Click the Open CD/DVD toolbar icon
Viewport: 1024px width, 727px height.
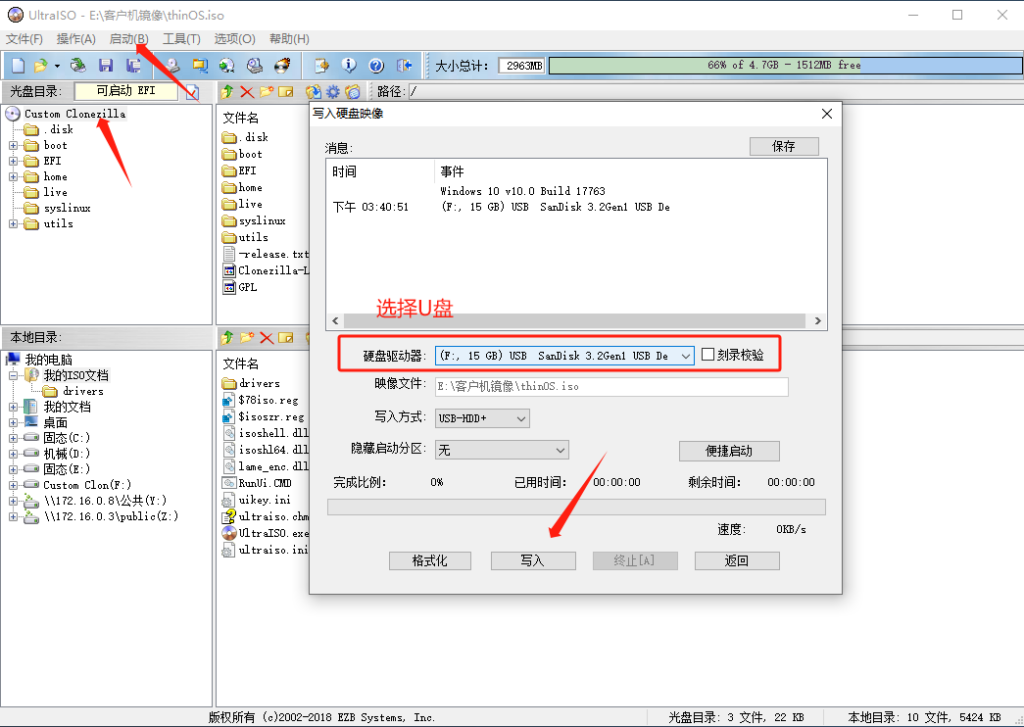78,65
